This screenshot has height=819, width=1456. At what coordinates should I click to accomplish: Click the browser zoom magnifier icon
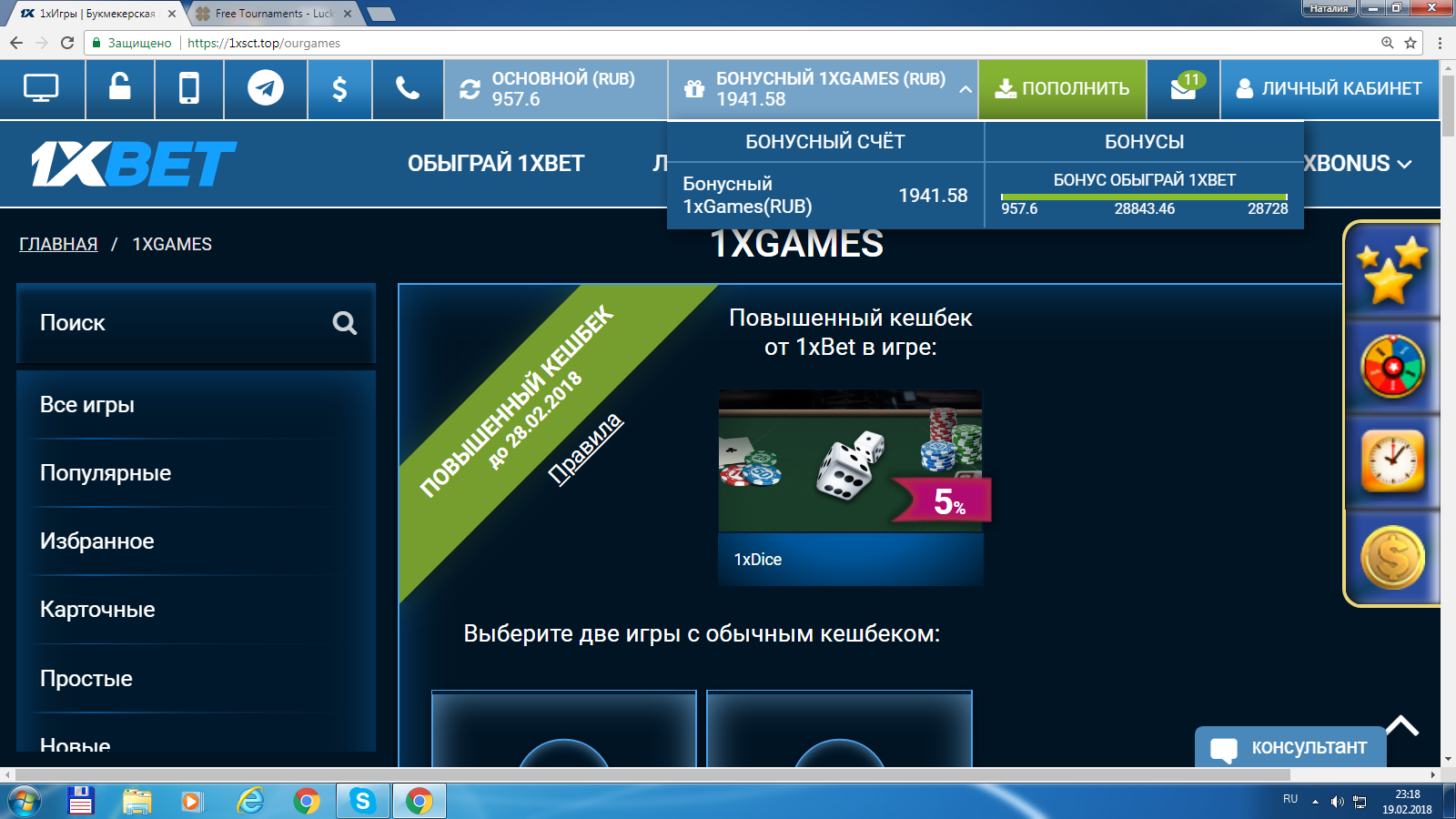pos(1387,43)
